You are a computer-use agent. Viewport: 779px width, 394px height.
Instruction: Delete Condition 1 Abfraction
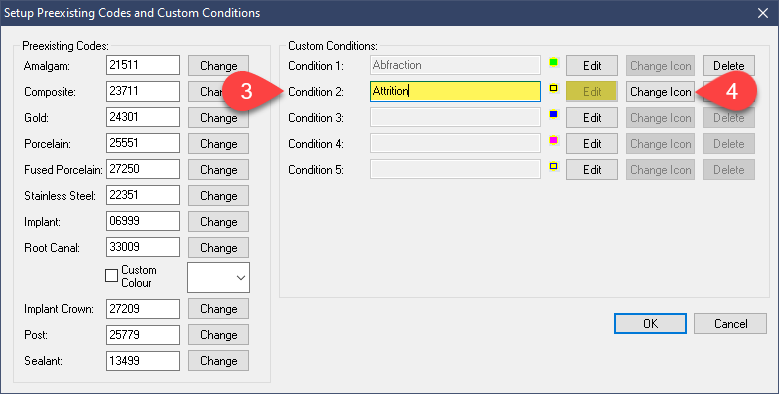[x=729, y=66]
